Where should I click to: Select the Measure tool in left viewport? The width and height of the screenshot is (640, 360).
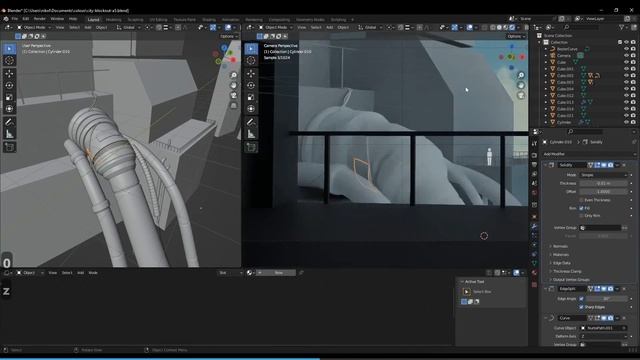[9, 134]
